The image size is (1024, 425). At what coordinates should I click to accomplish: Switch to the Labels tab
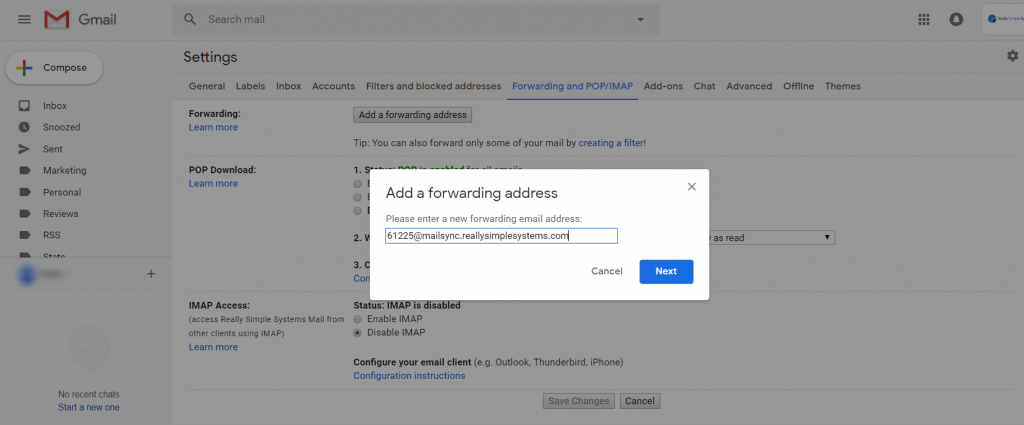click(251, 86)
